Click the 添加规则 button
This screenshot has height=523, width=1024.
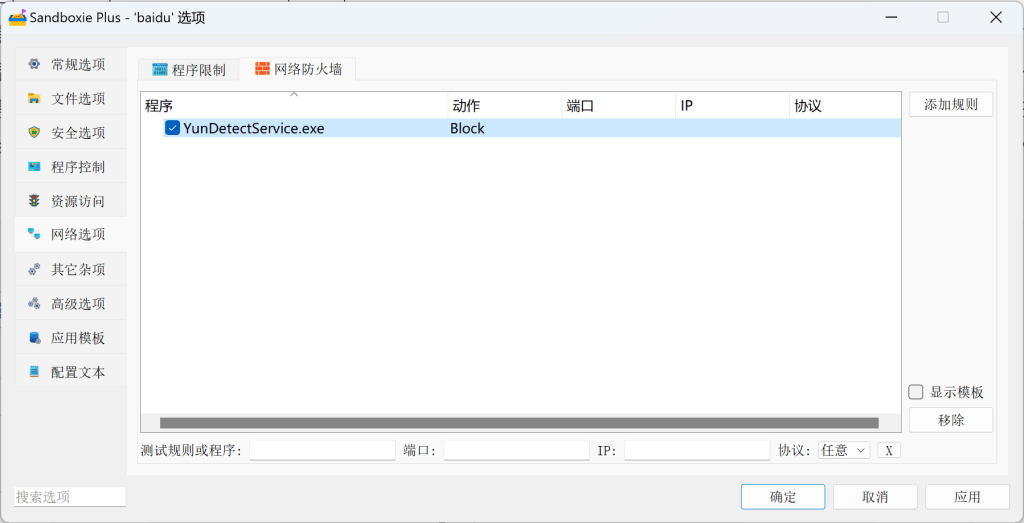[950, 105]
